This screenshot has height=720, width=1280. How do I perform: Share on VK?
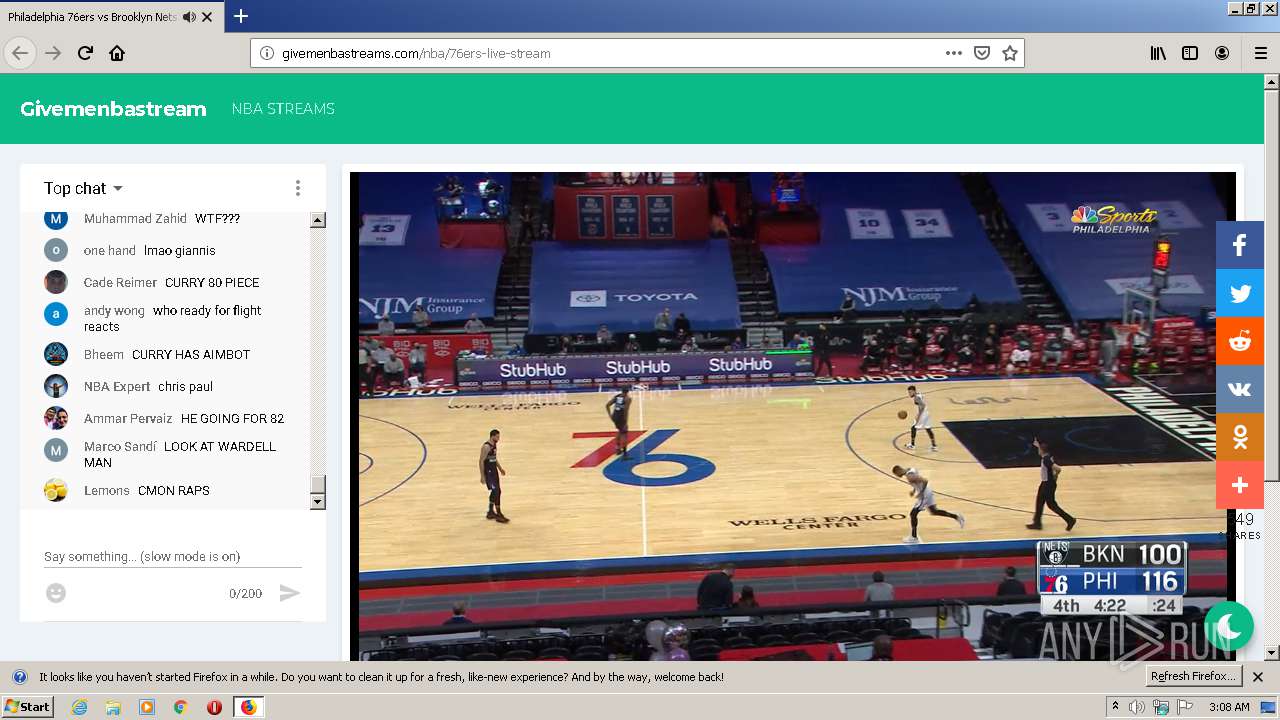click(1240, 389)
